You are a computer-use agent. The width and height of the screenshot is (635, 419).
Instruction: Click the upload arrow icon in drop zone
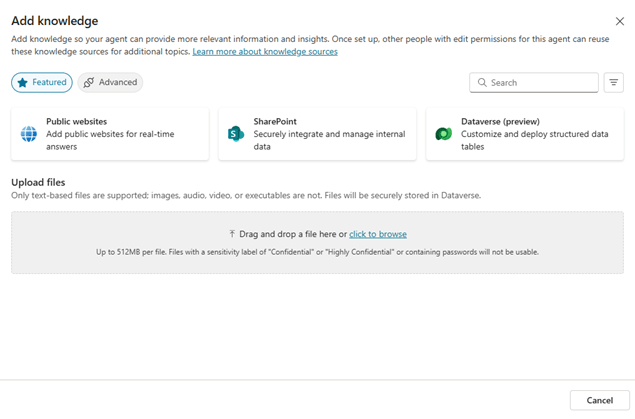(x=232, y=234)
